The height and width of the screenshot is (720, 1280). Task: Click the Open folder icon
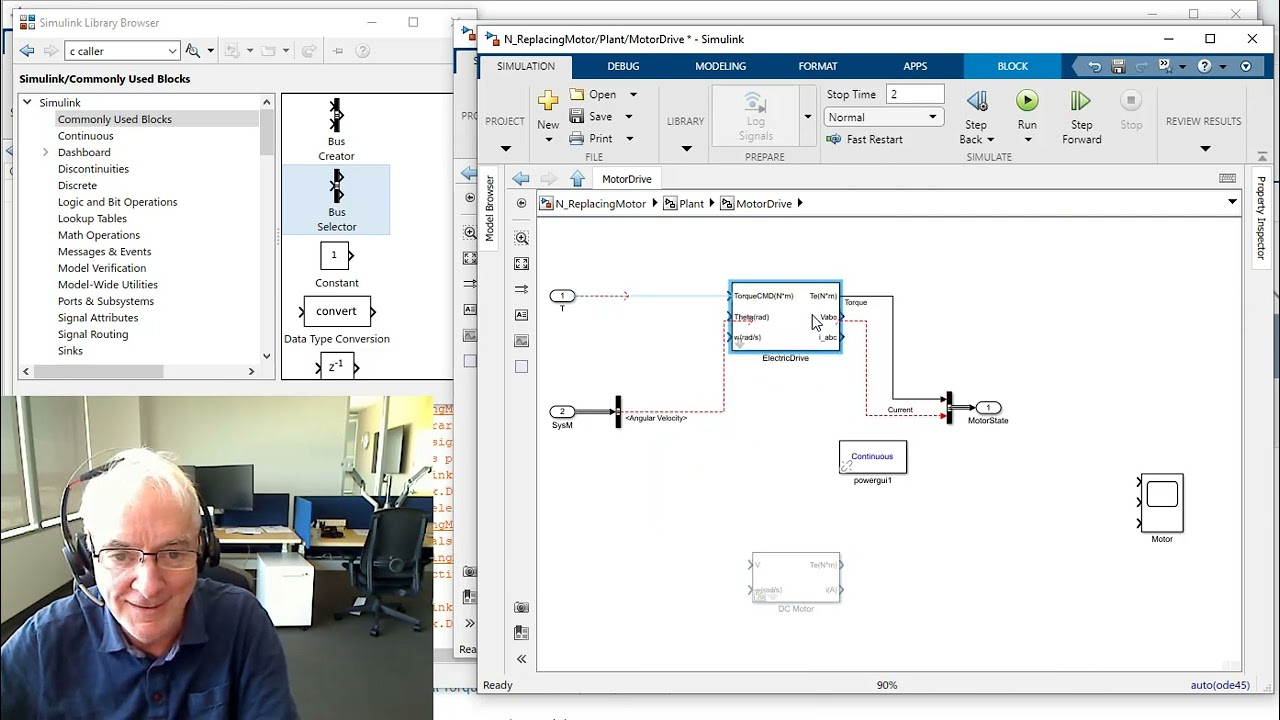[577, 94]
